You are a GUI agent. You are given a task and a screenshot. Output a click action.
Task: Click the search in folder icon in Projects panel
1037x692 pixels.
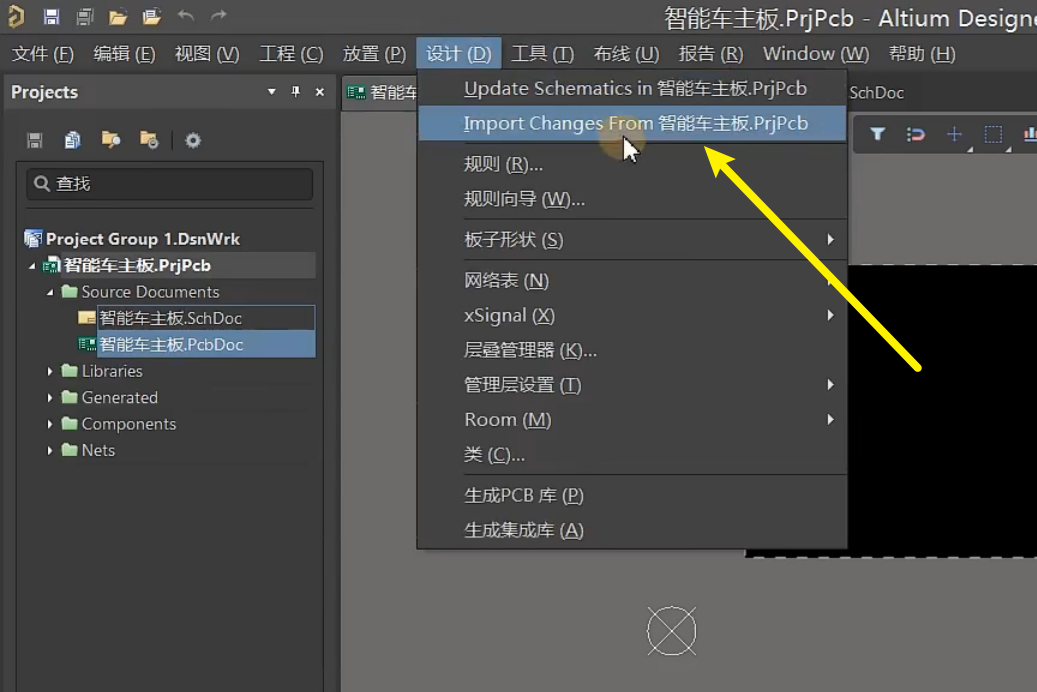[x=110, y=140]
